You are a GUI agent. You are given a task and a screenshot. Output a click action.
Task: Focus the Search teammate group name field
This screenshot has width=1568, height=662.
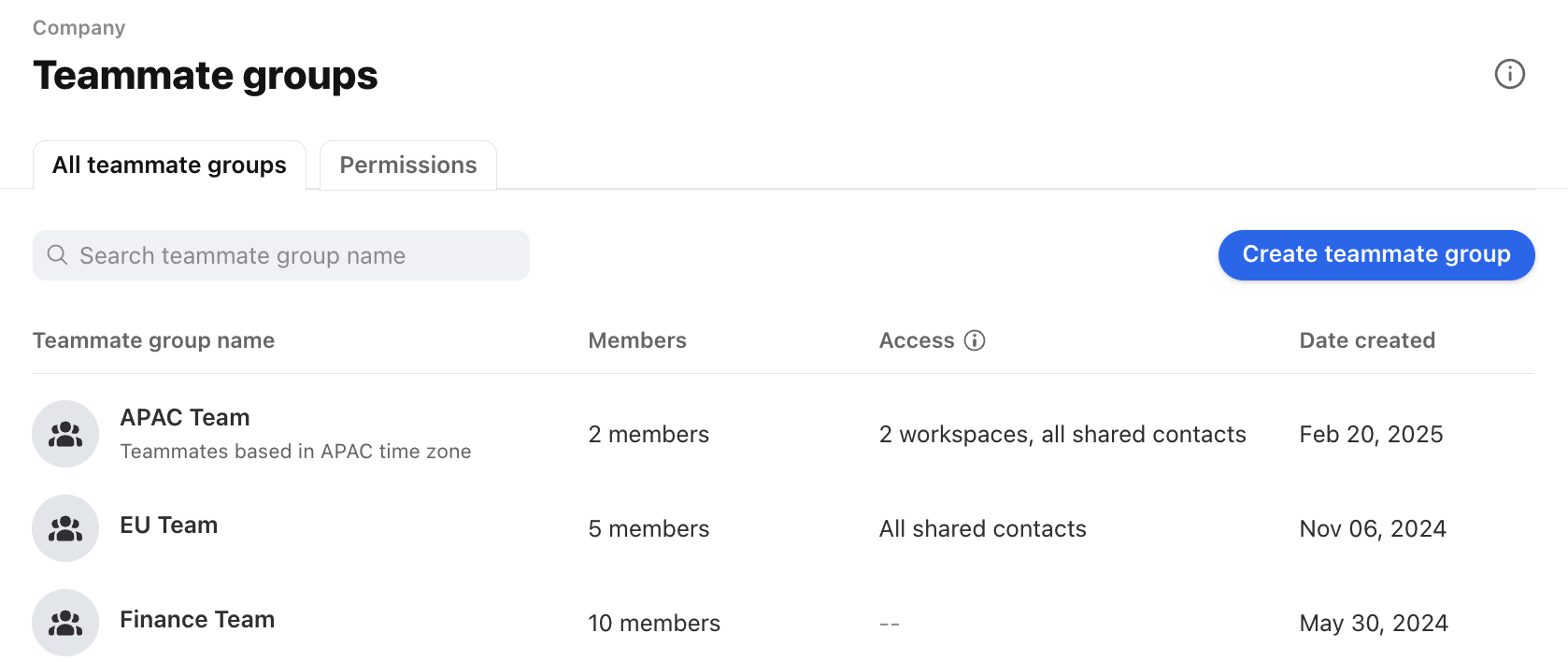click(x=281, y=255)
